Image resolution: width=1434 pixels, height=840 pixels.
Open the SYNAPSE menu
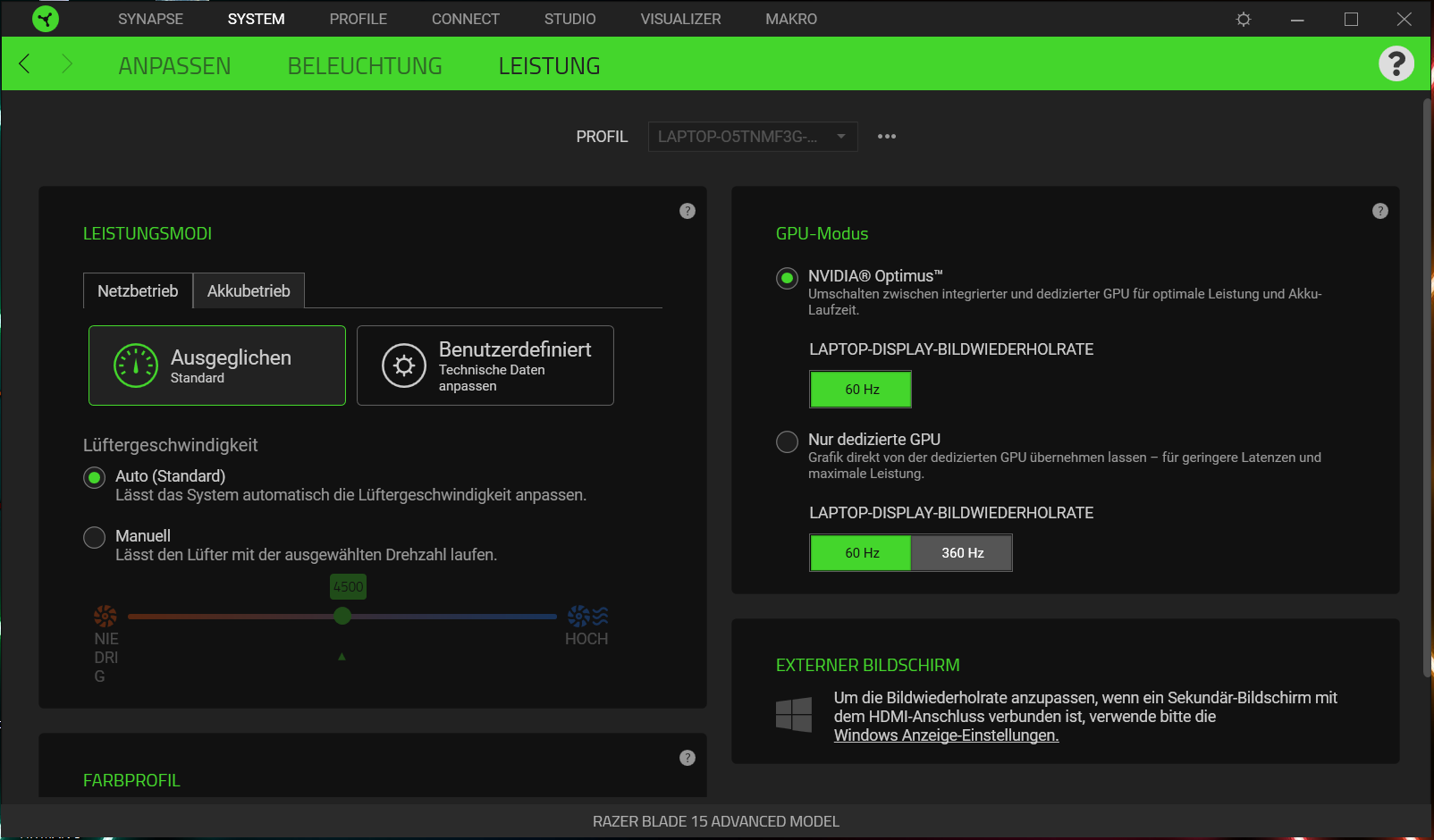click(150, 19)
